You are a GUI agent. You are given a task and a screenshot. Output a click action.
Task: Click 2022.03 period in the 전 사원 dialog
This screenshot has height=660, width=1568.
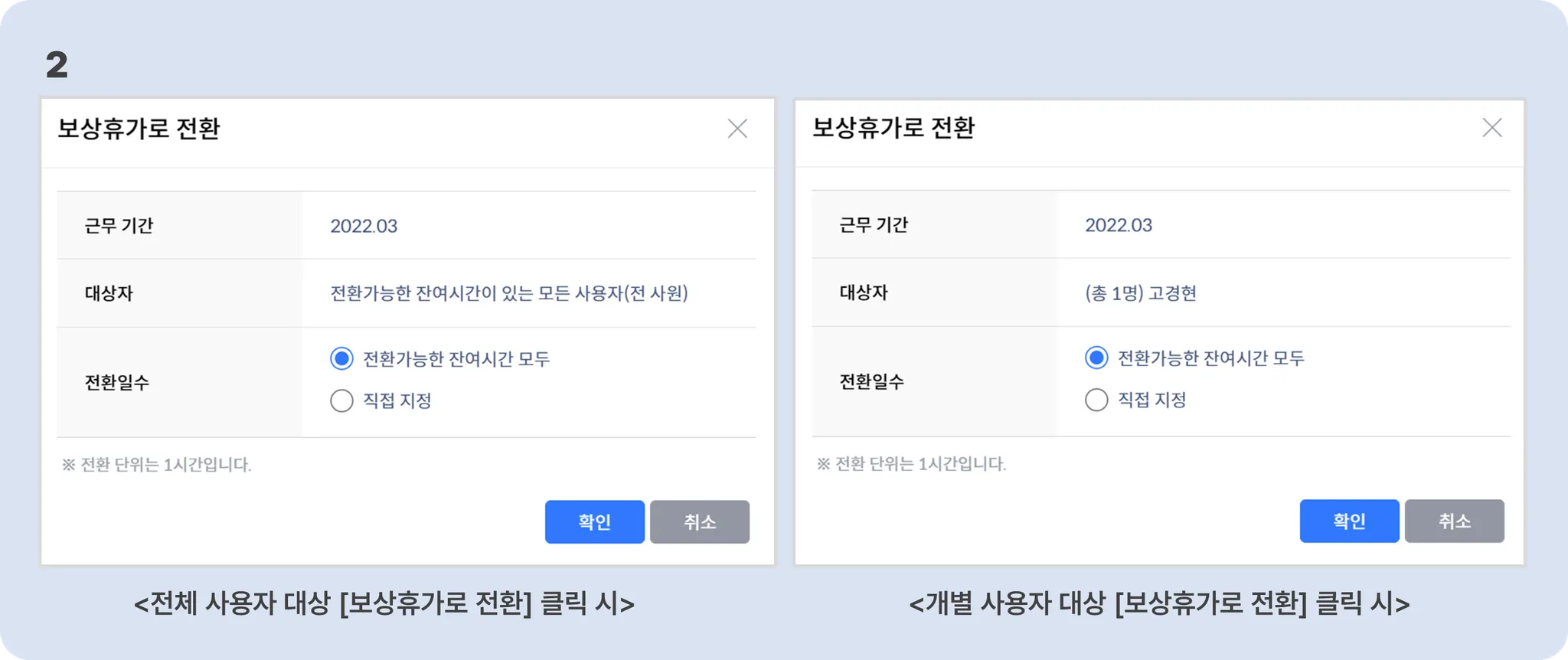[364, 226]
